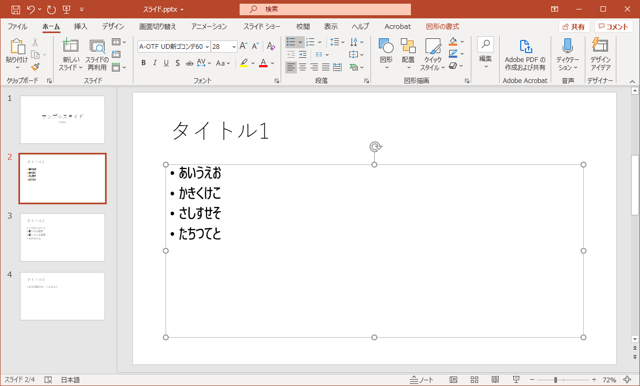
Task: Click the Comments (コメント) button
Action: coord(613,27)
